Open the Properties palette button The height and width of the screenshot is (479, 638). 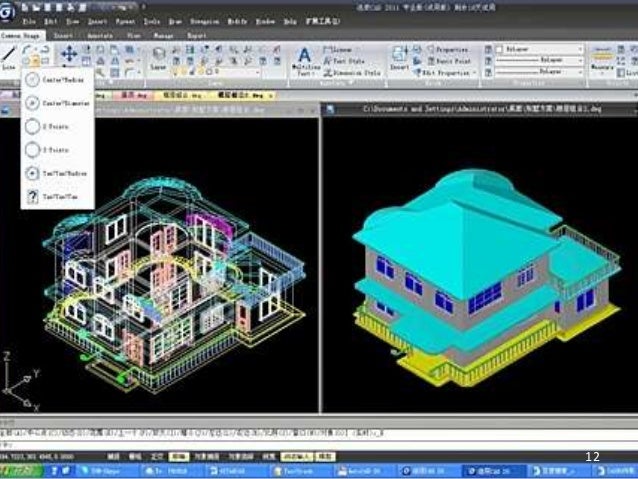(x=448, y=50)
